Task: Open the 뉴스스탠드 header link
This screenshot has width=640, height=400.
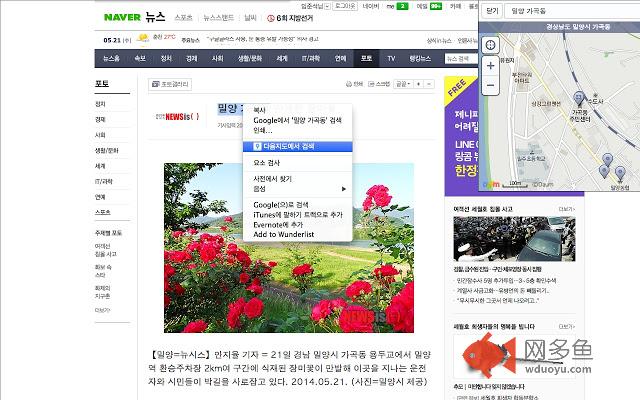Action: click(218, 18)
